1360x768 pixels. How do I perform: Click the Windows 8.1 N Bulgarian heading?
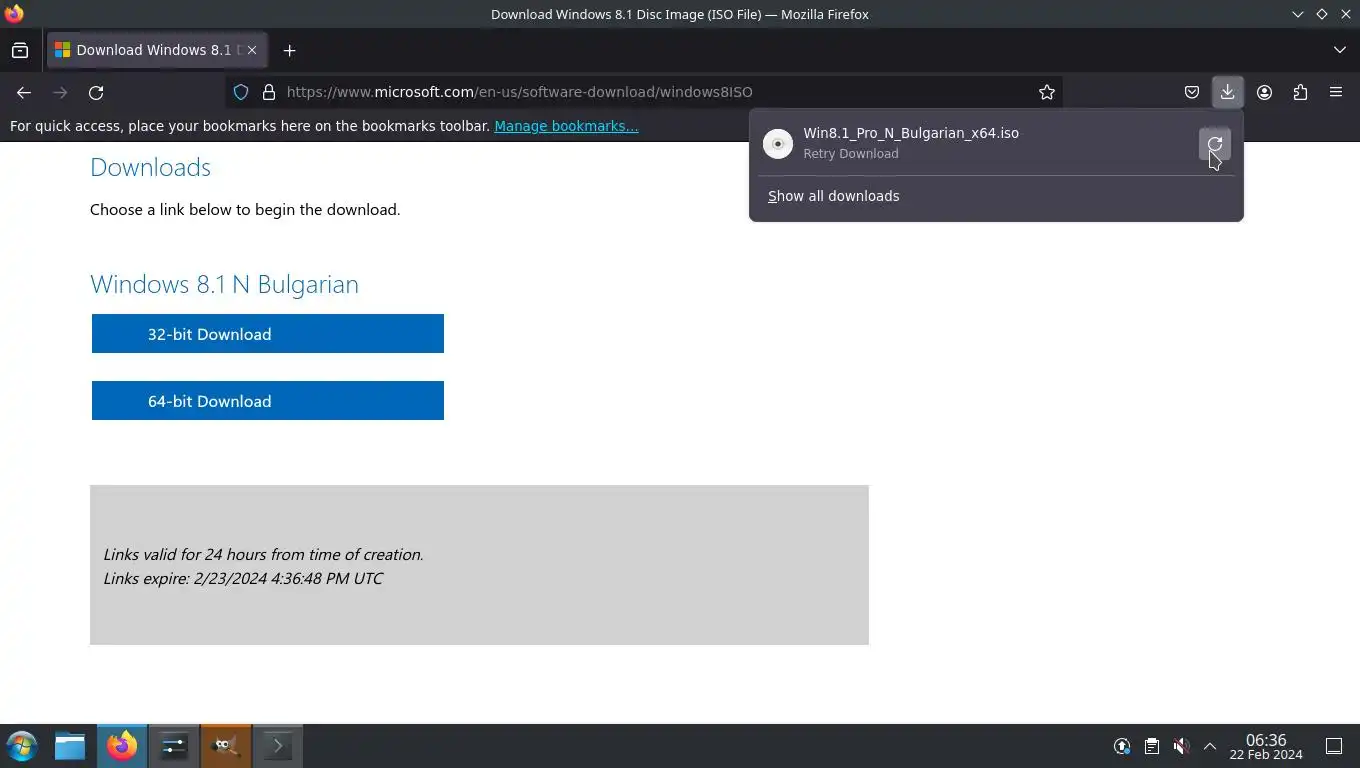coord(224,284)
